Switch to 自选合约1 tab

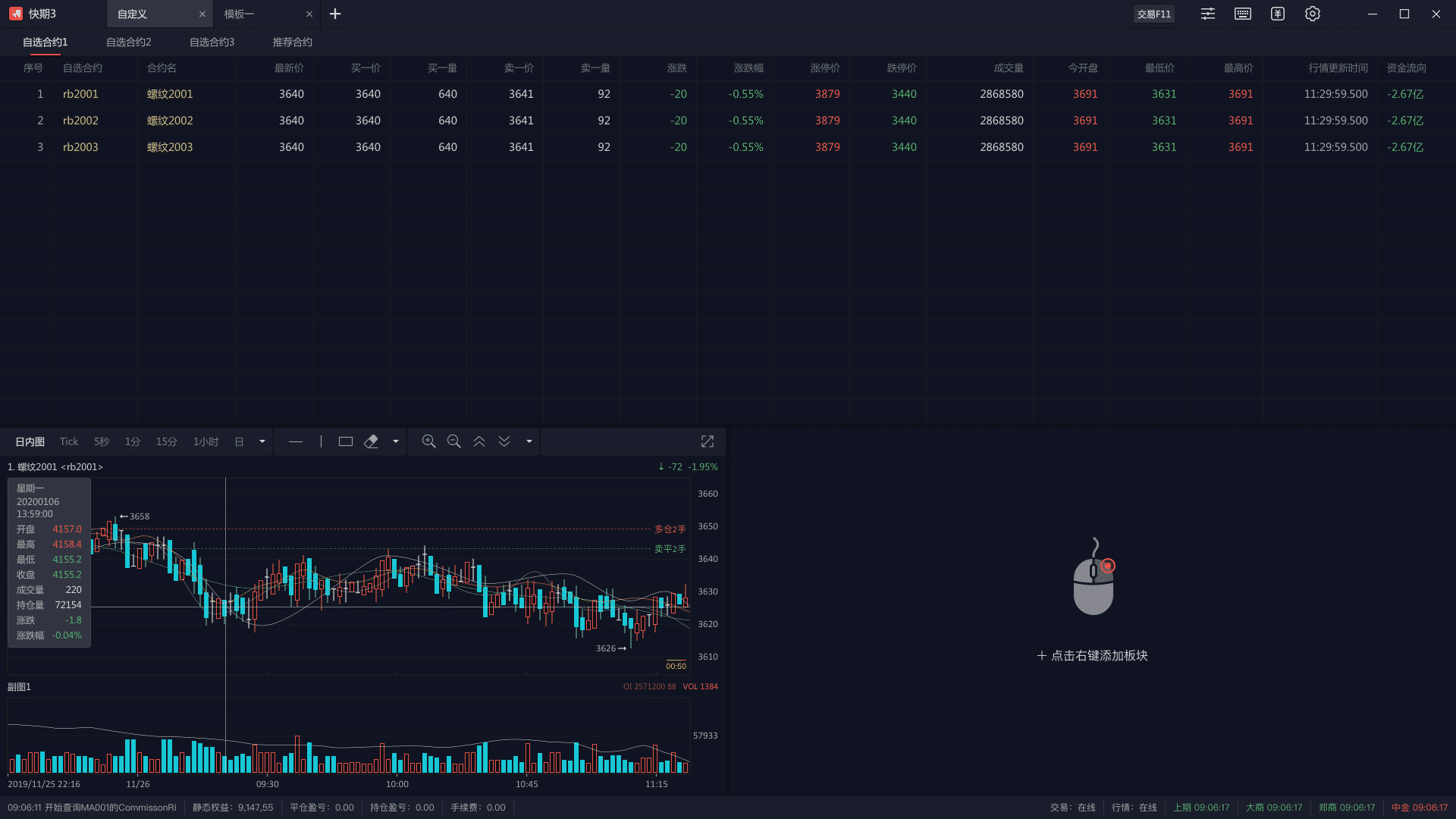pyautogui.click(x=45, y=42)
